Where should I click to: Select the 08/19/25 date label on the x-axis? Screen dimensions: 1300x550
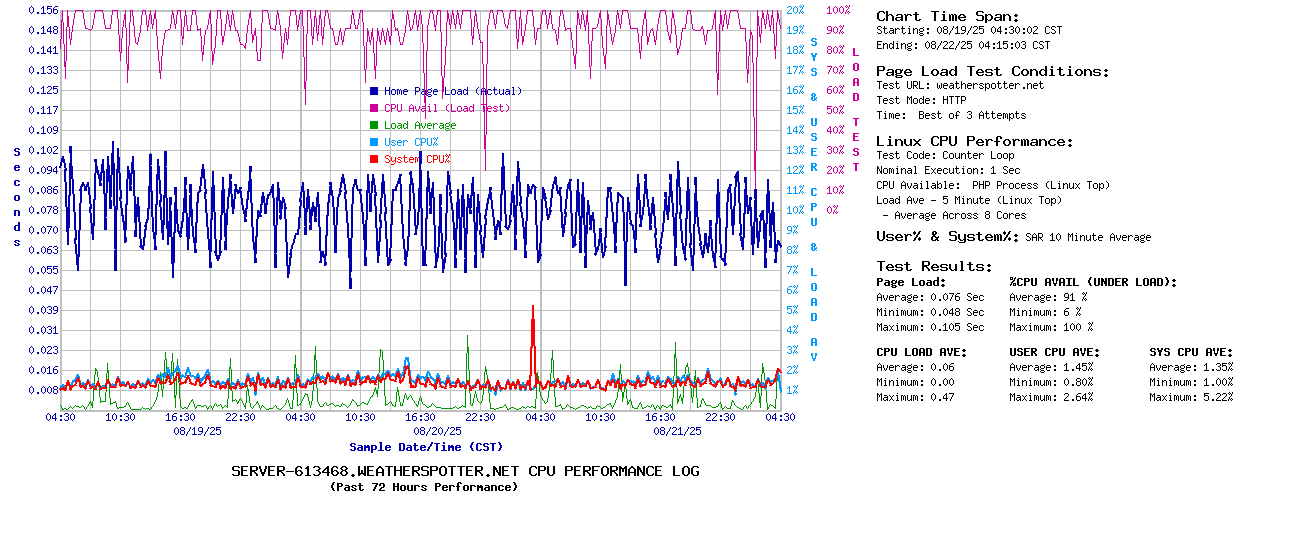(x=197, y=431)
